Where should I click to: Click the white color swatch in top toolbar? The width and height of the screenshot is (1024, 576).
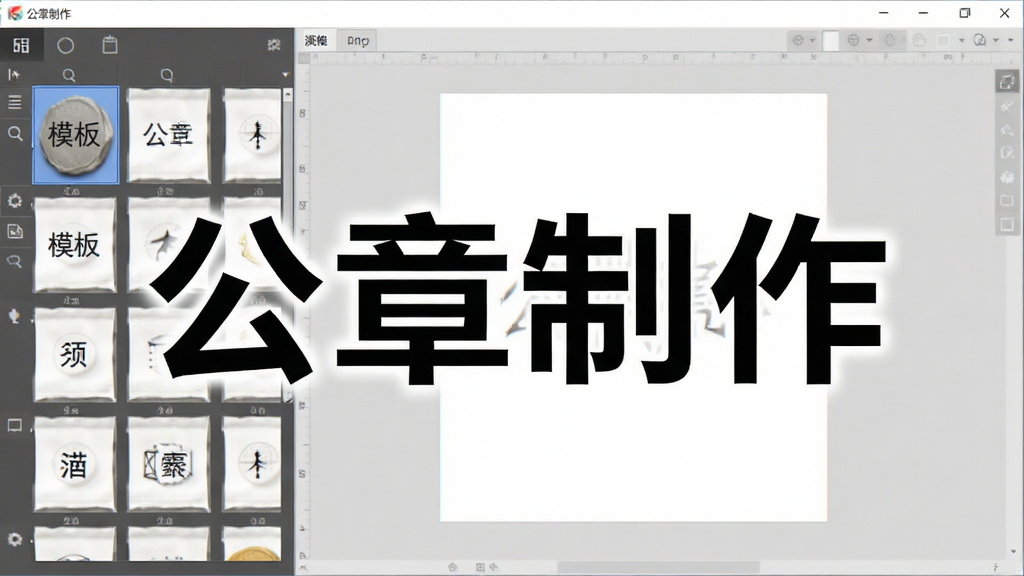click(x=831, y=40)
